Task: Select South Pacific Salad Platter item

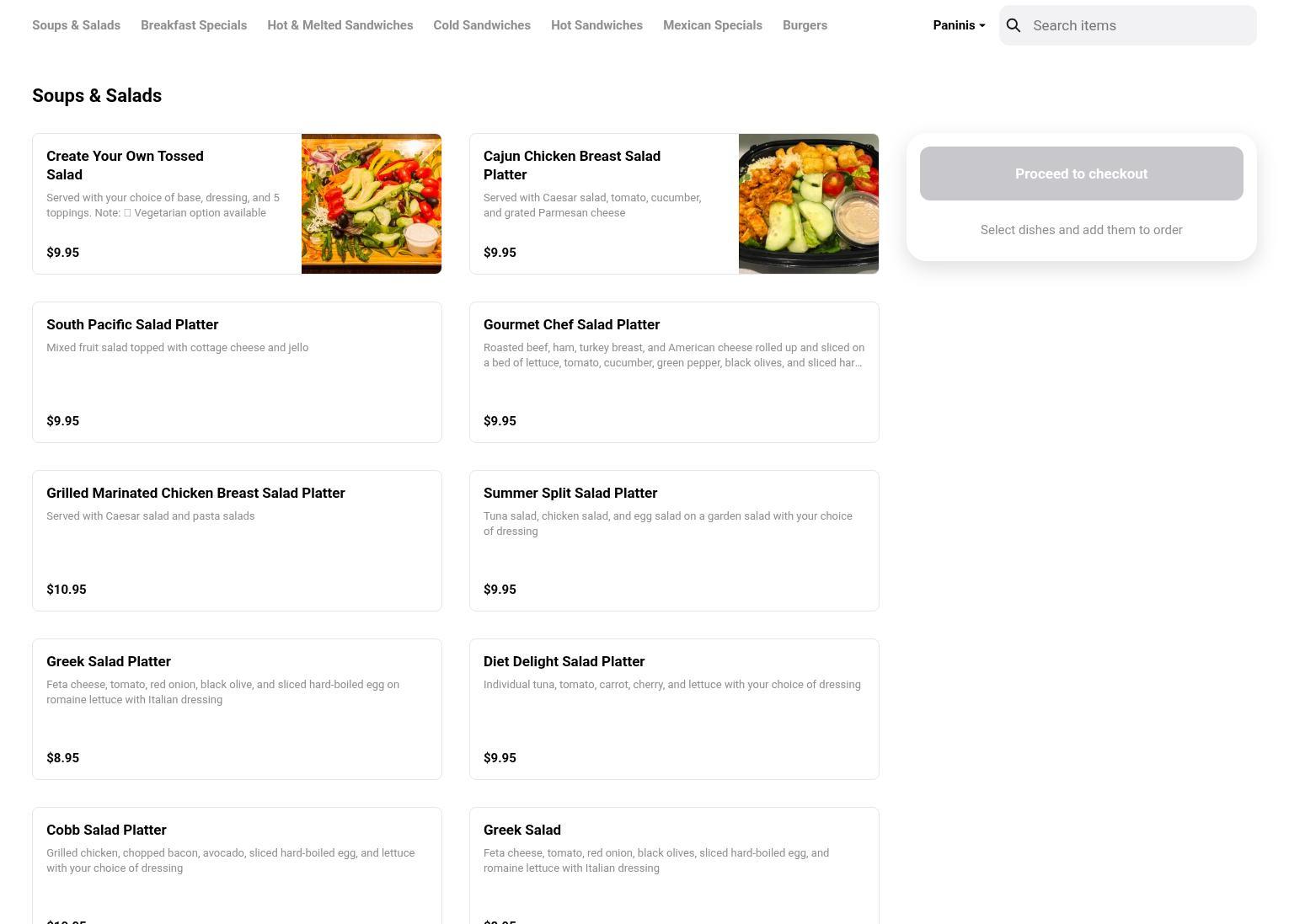Action: point(237,372)
